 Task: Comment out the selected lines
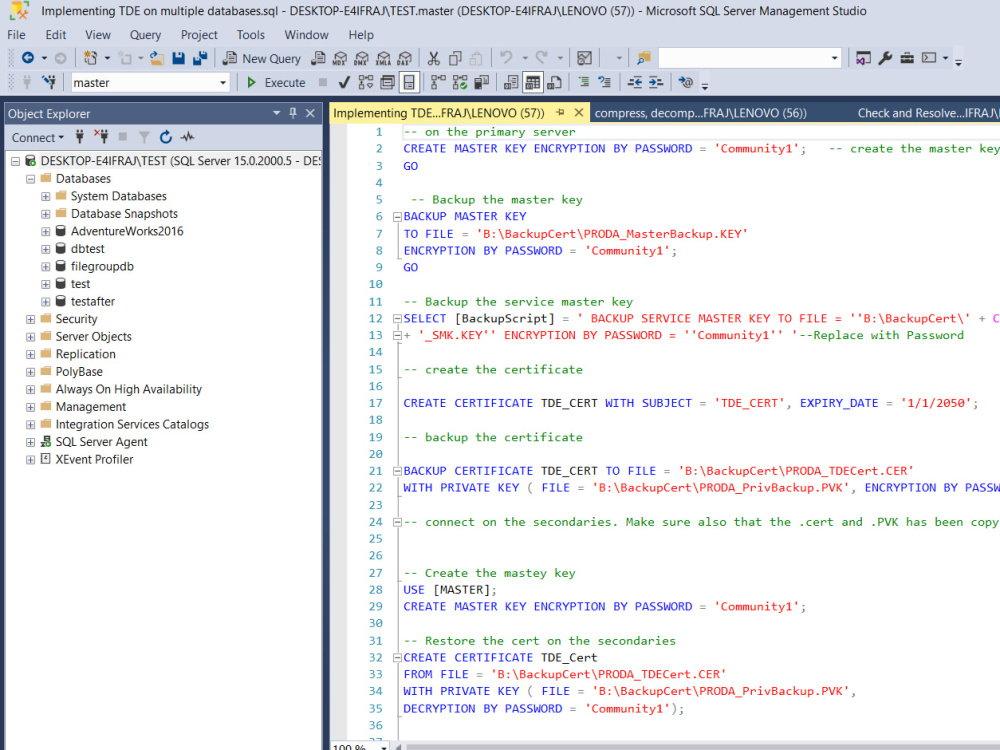[584, 82]
